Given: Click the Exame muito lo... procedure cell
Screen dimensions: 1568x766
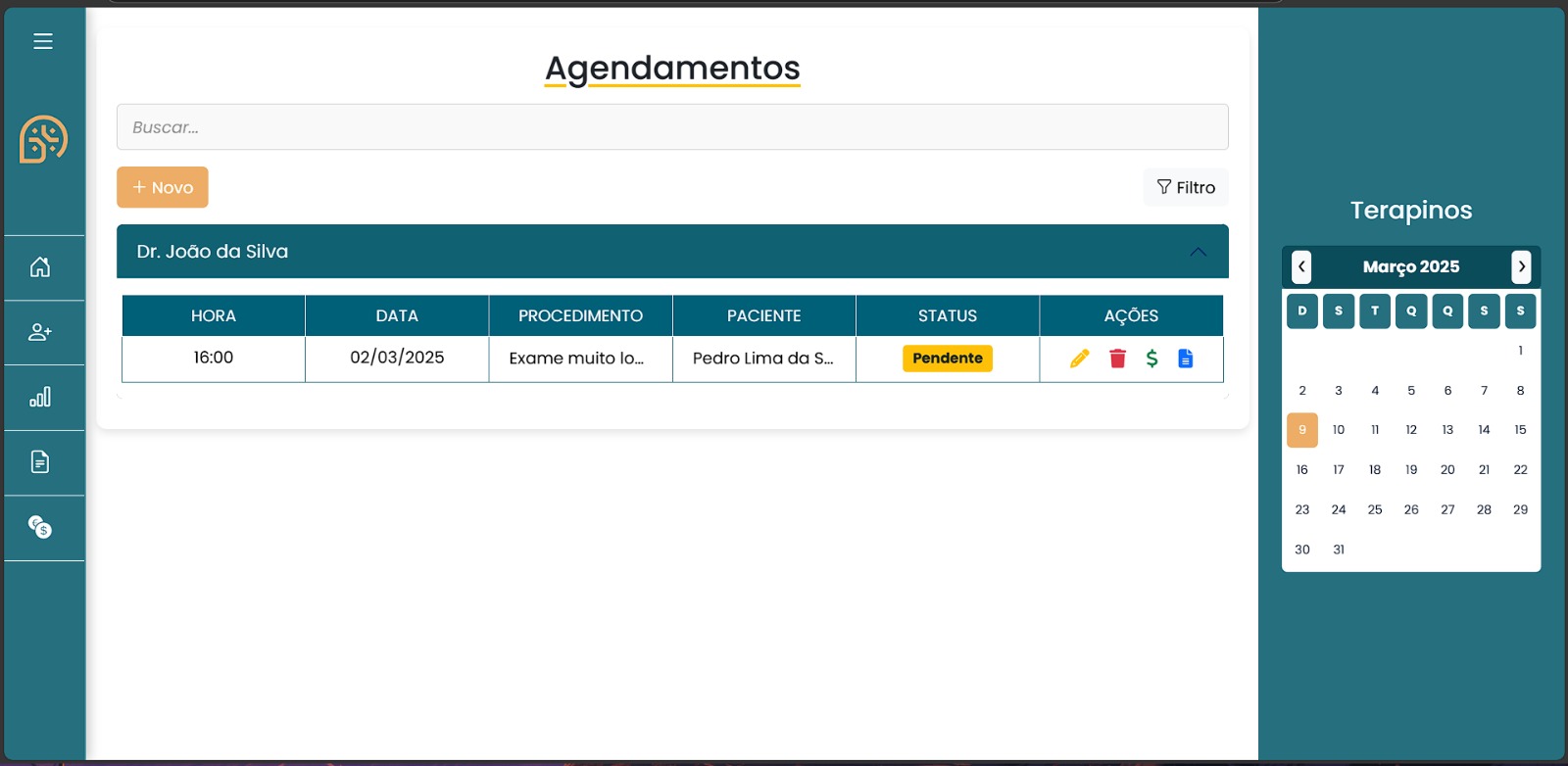Looking at the screenshot, I should point(580,359).
